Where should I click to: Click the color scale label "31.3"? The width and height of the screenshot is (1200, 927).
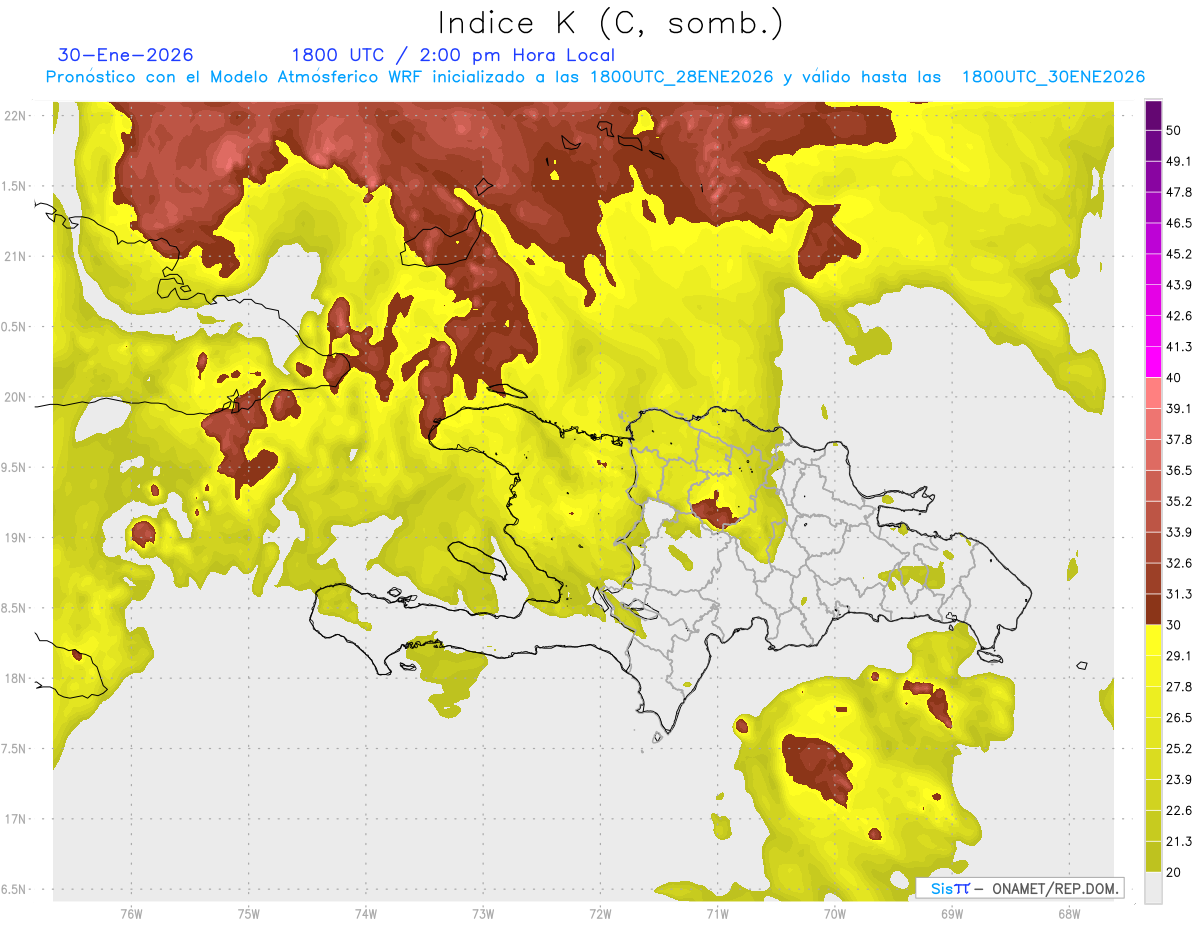1179,594
